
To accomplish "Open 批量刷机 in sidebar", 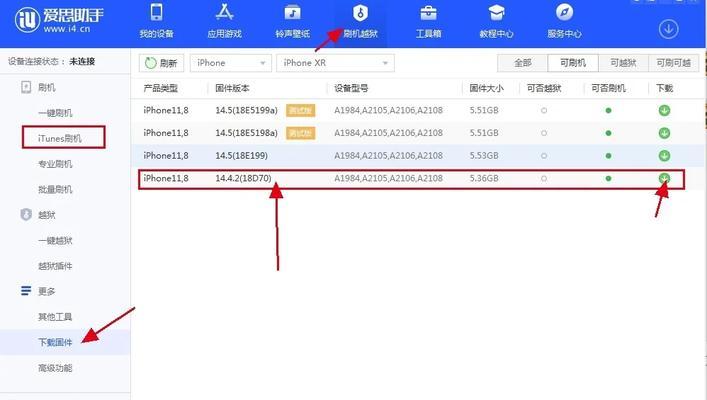I will [55, 189].
